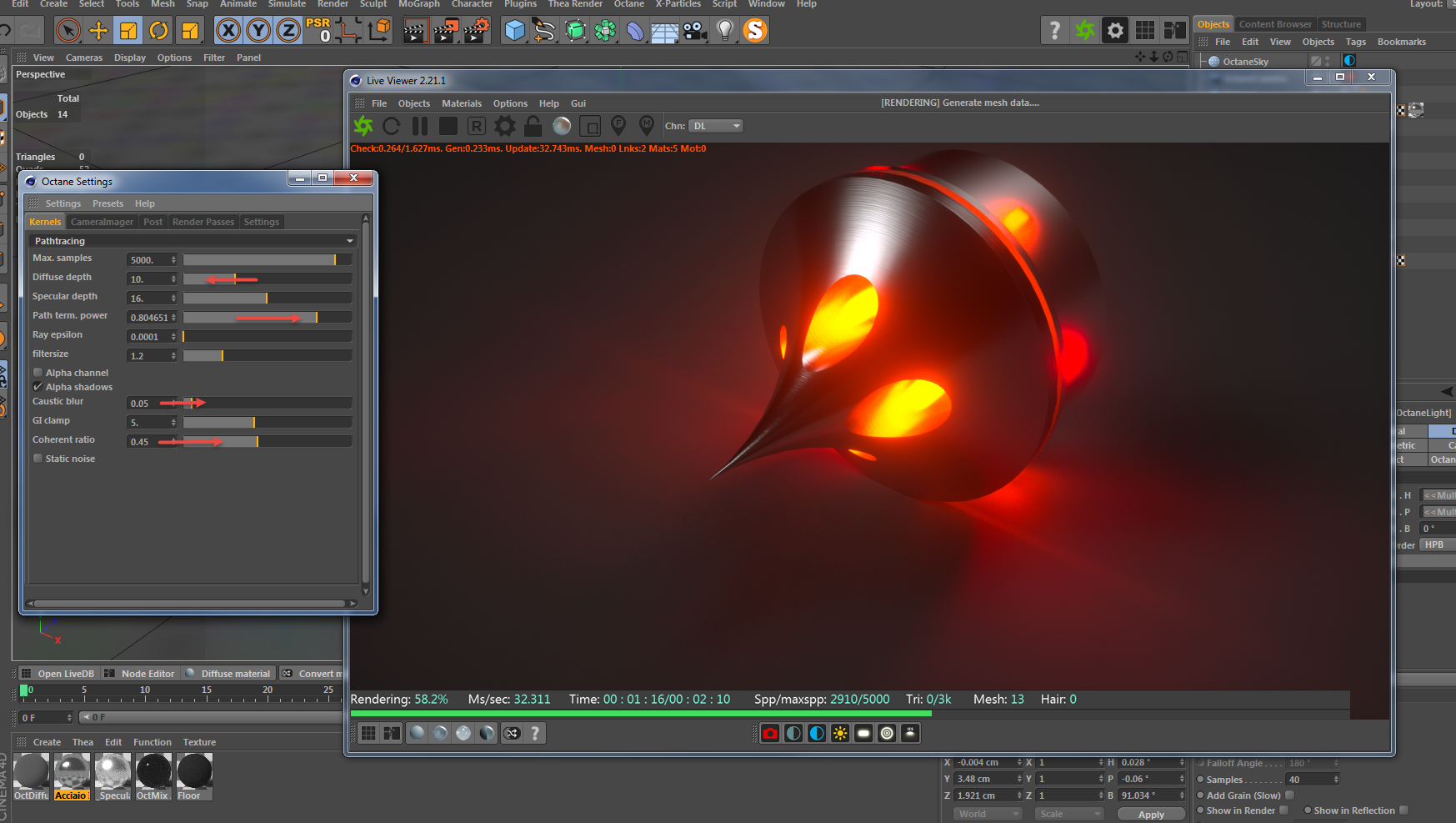Open the Chn channel dropdown
The image size is (1456, 823).
(x=716, y=126)
